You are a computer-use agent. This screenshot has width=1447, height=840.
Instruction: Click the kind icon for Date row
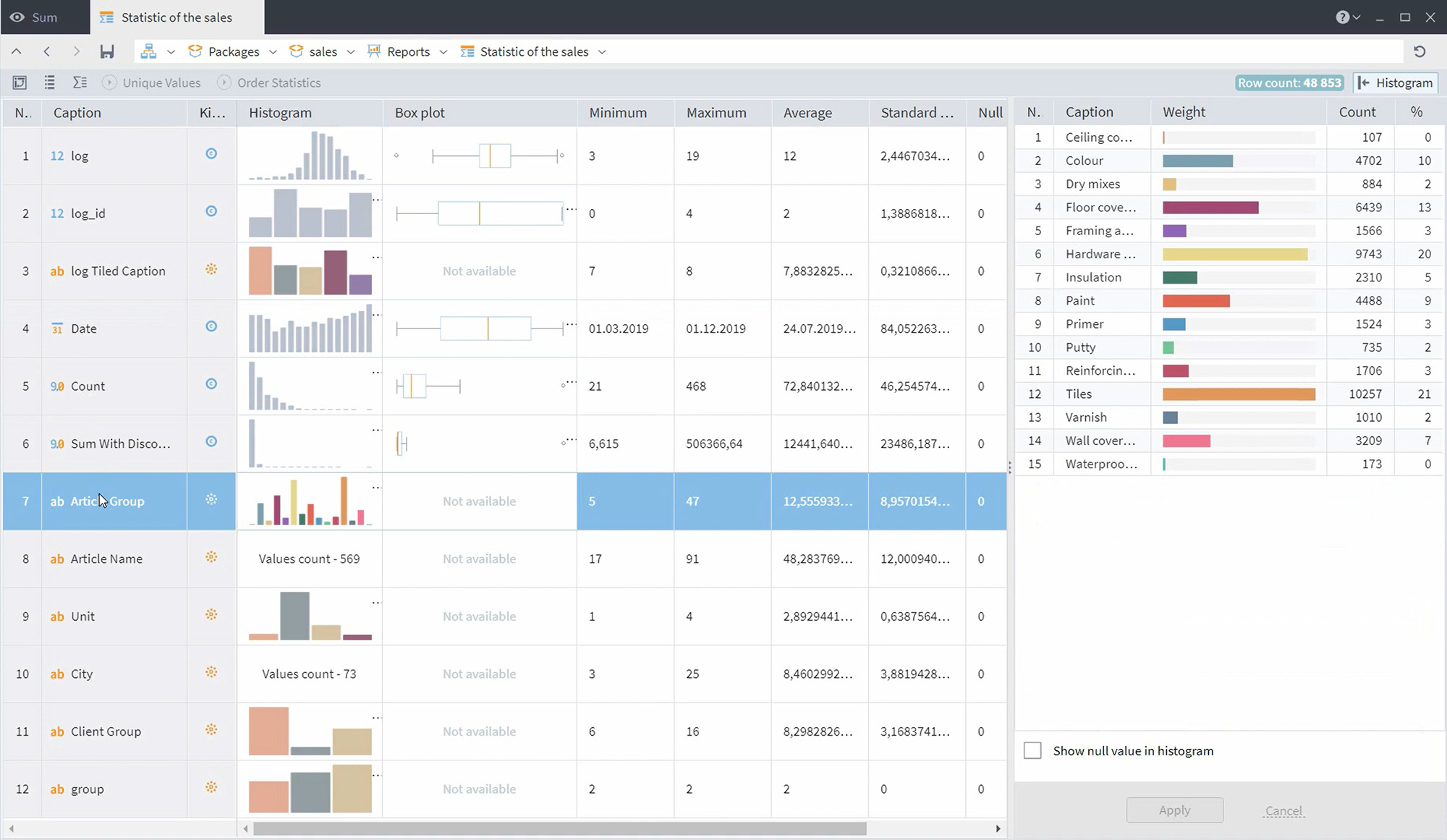(x=211, y=326)
